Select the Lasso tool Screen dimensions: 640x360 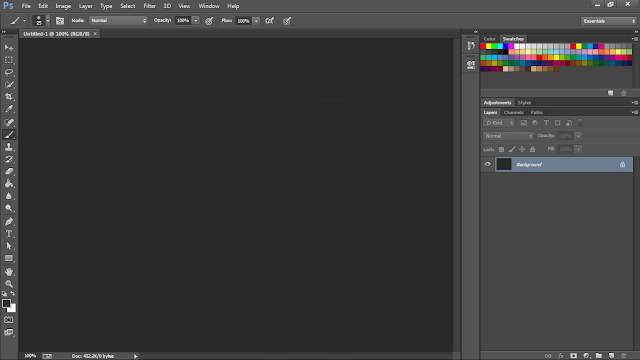pos(9,72)
